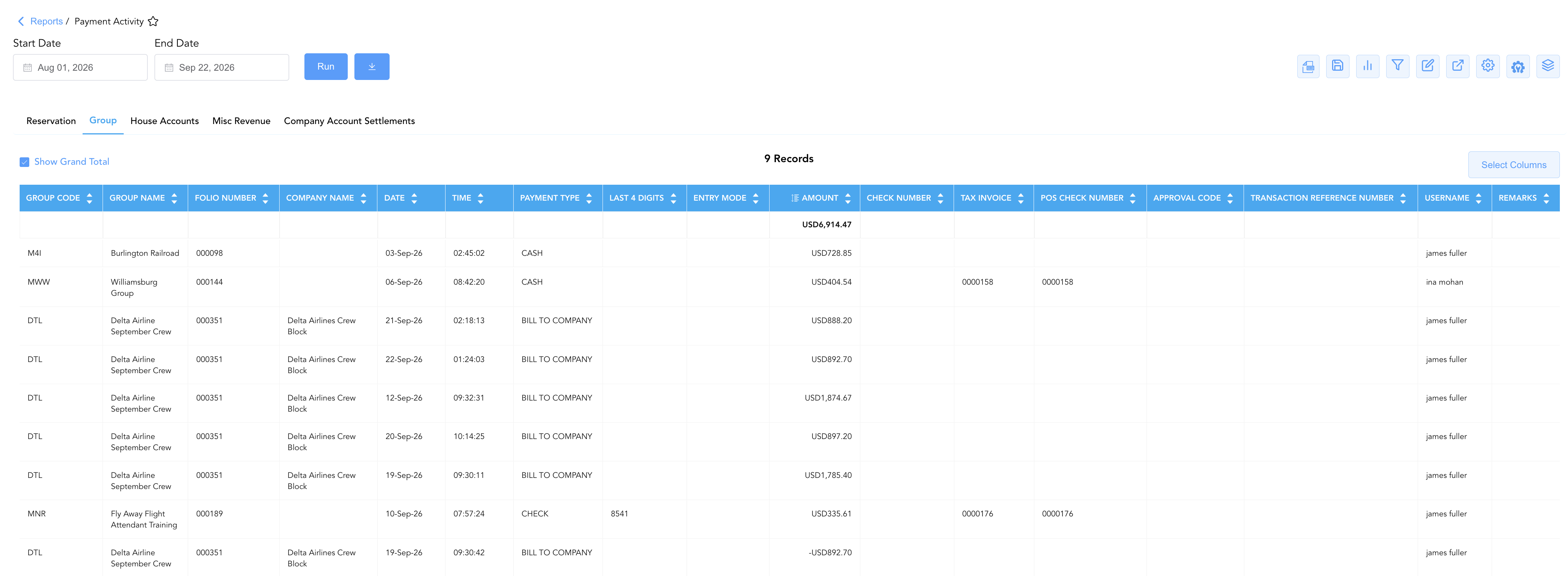Switch to Misc Revenue tab
This screenshot has height=576, width=1568.
[x=241, y=121]
